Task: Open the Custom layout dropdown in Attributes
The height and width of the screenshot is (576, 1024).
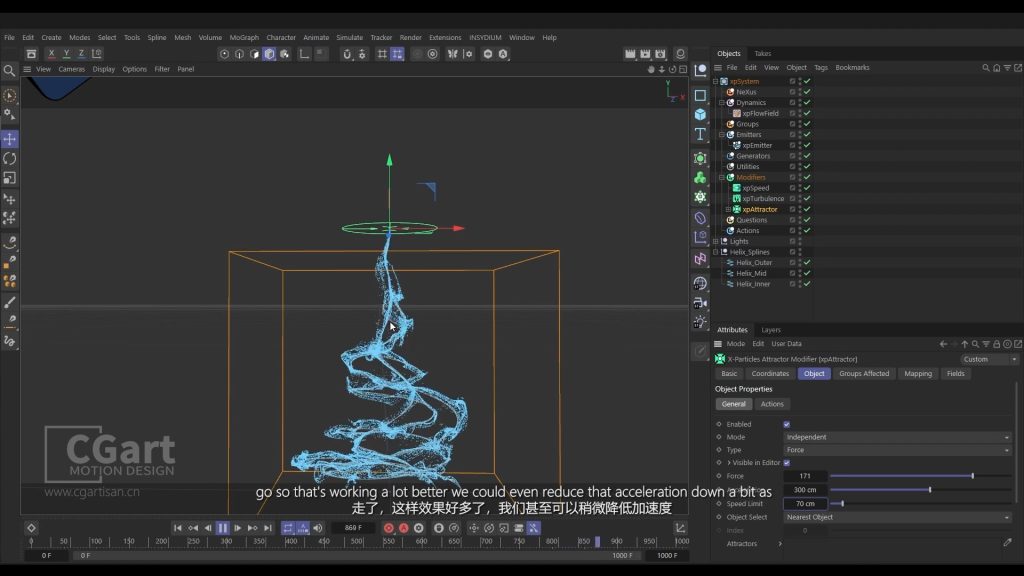Action: tap(989, 359)
